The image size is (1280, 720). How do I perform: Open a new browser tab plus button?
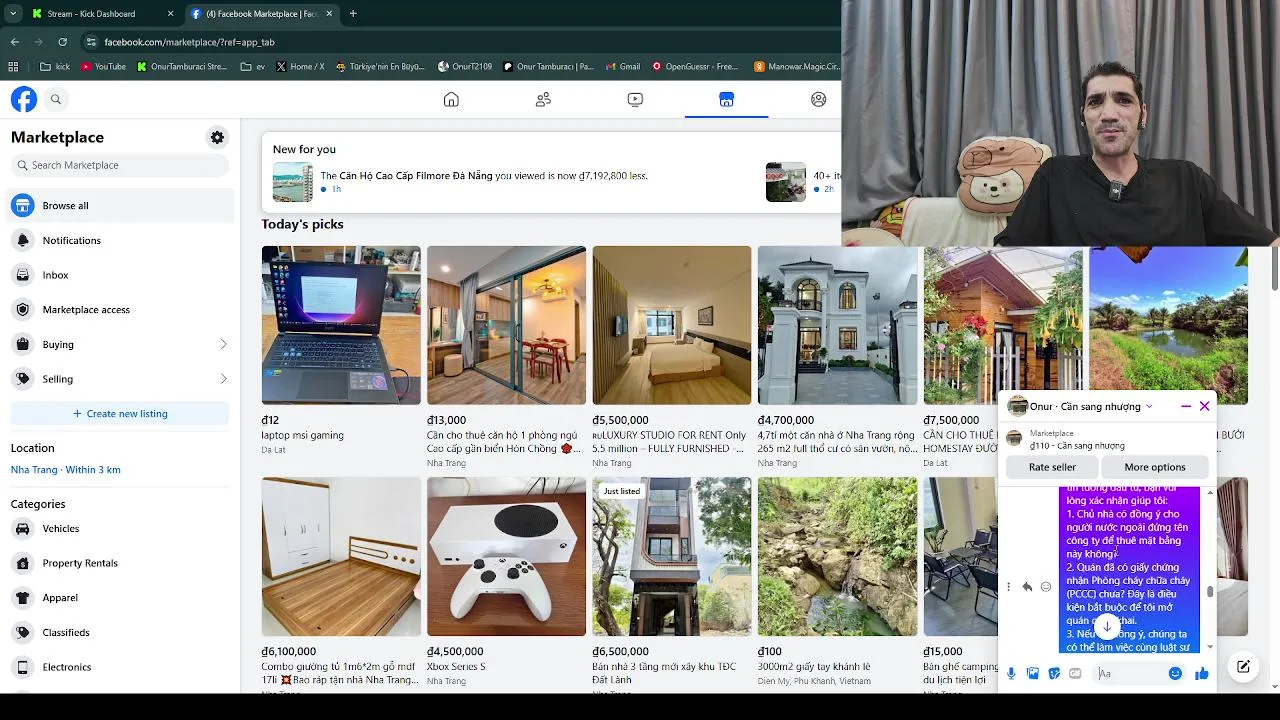coord(353,14)
